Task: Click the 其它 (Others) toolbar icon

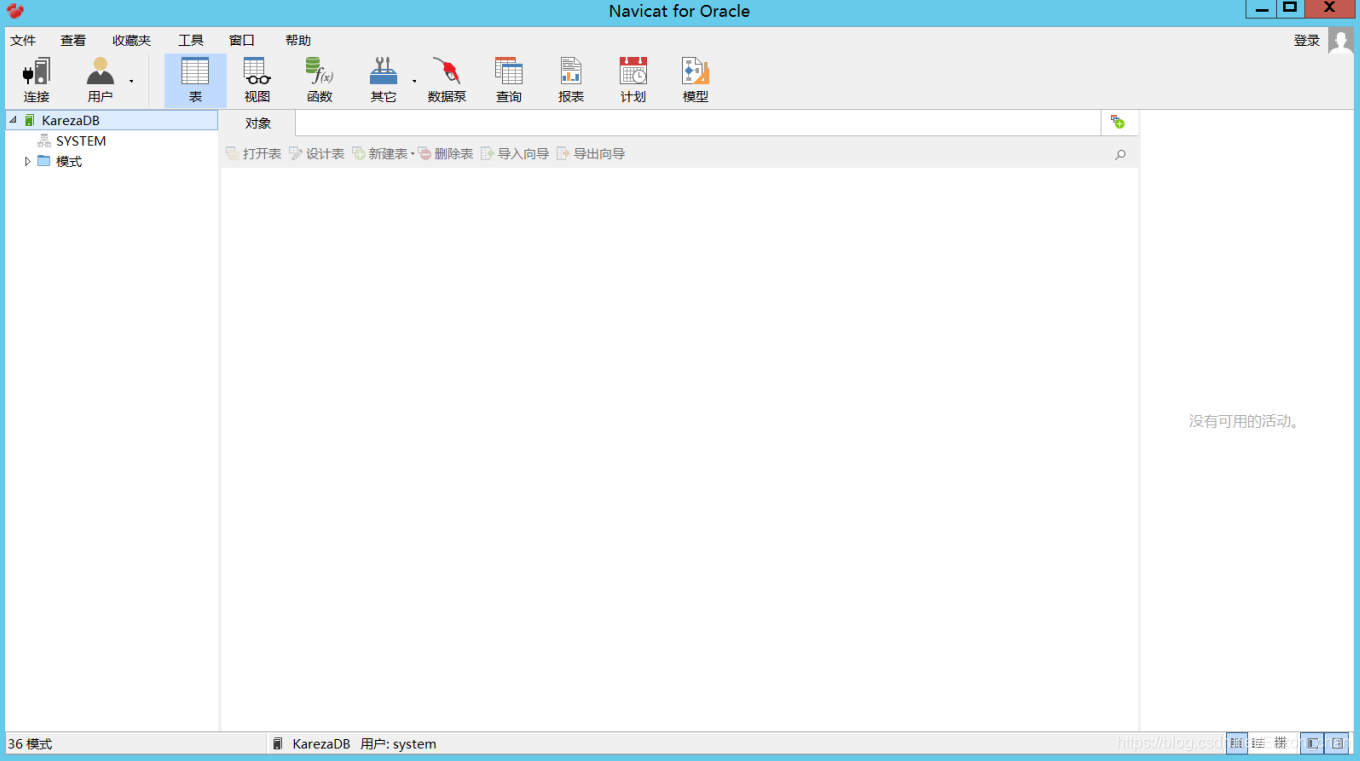Action: point(383,80)
